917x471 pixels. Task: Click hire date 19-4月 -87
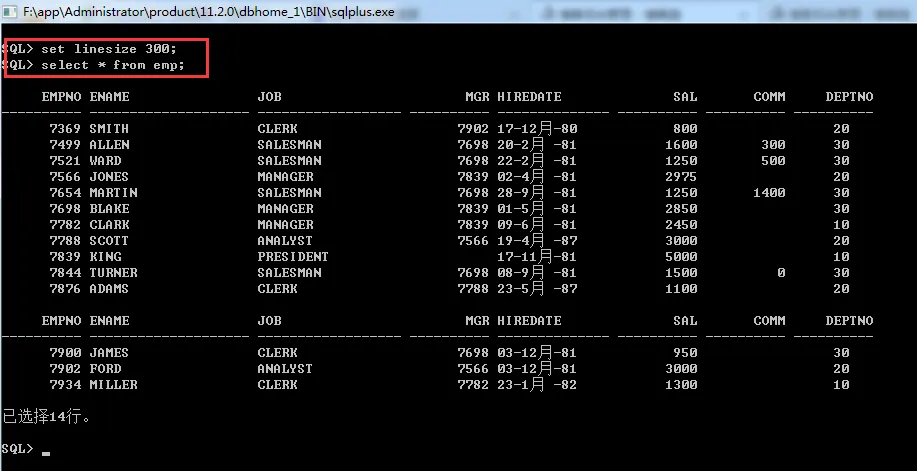coord(537,240)
